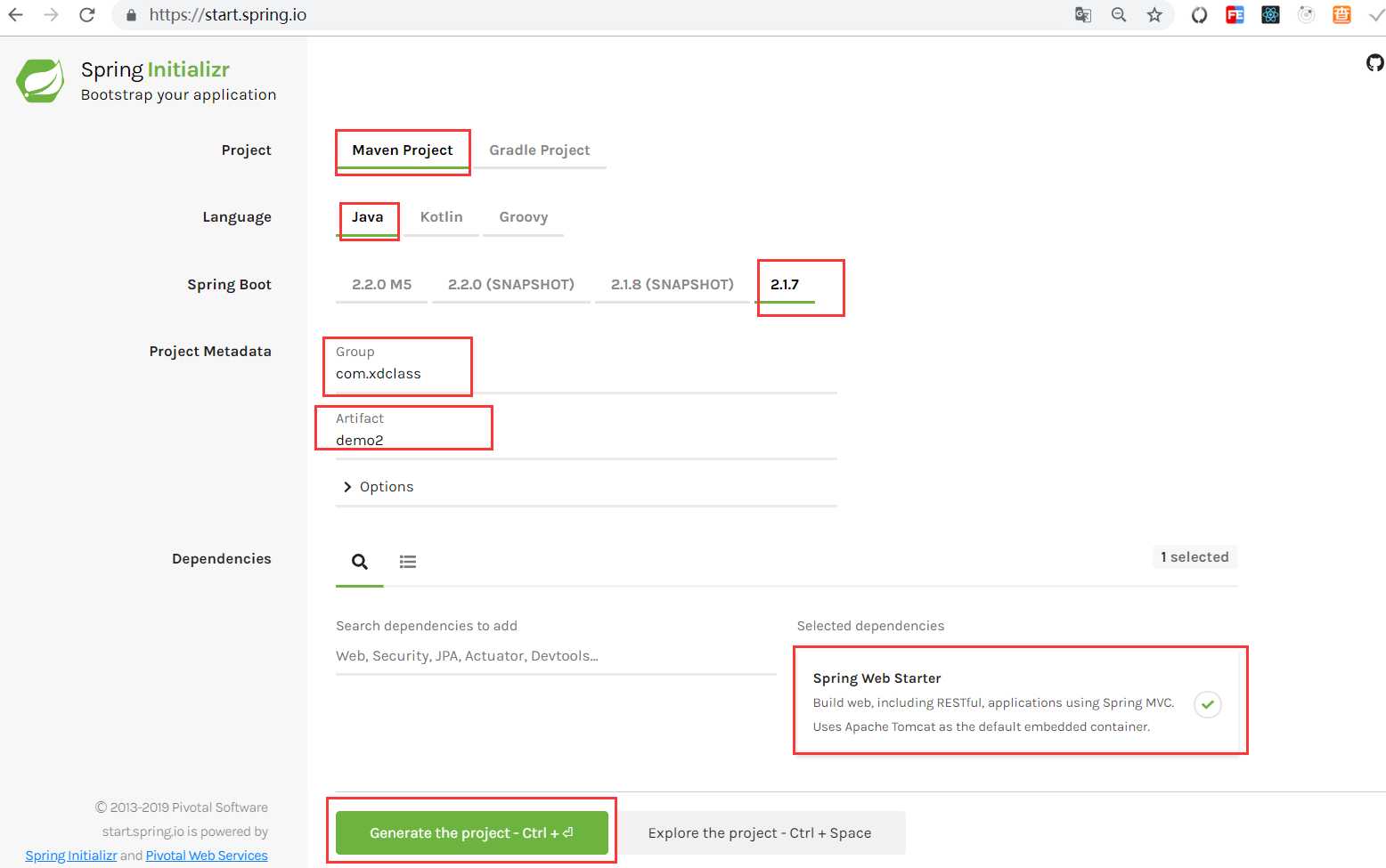1386x868 pixels.
Task: Click the 'Selected dependencies' heading
Action: click(870, 626)
